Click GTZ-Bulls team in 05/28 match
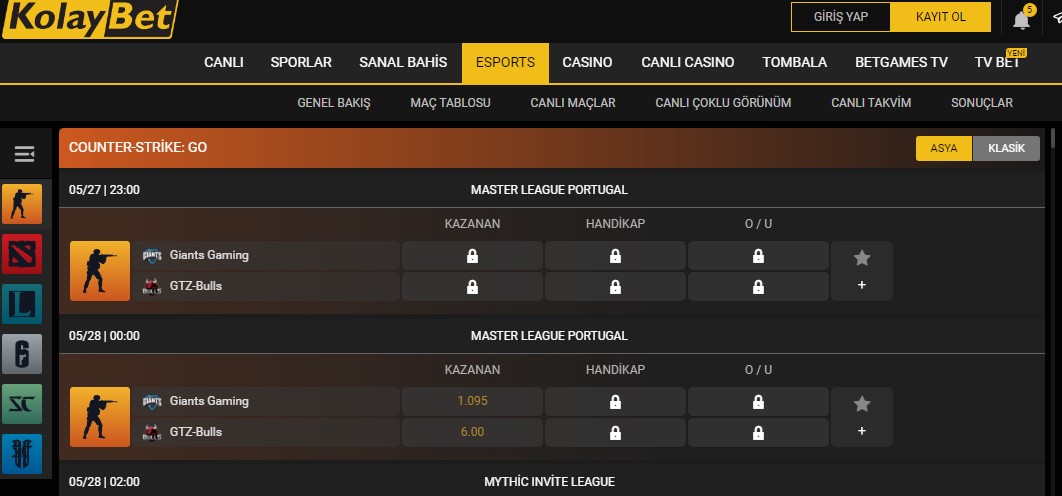1062x496 pixels. 266,432
